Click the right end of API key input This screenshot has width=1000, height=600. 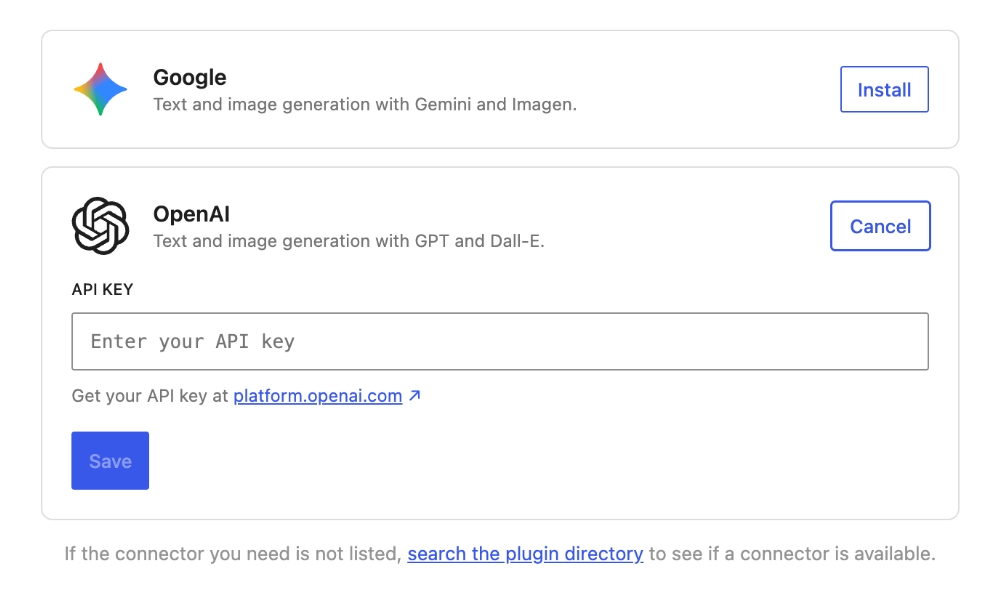pos(900,341)
